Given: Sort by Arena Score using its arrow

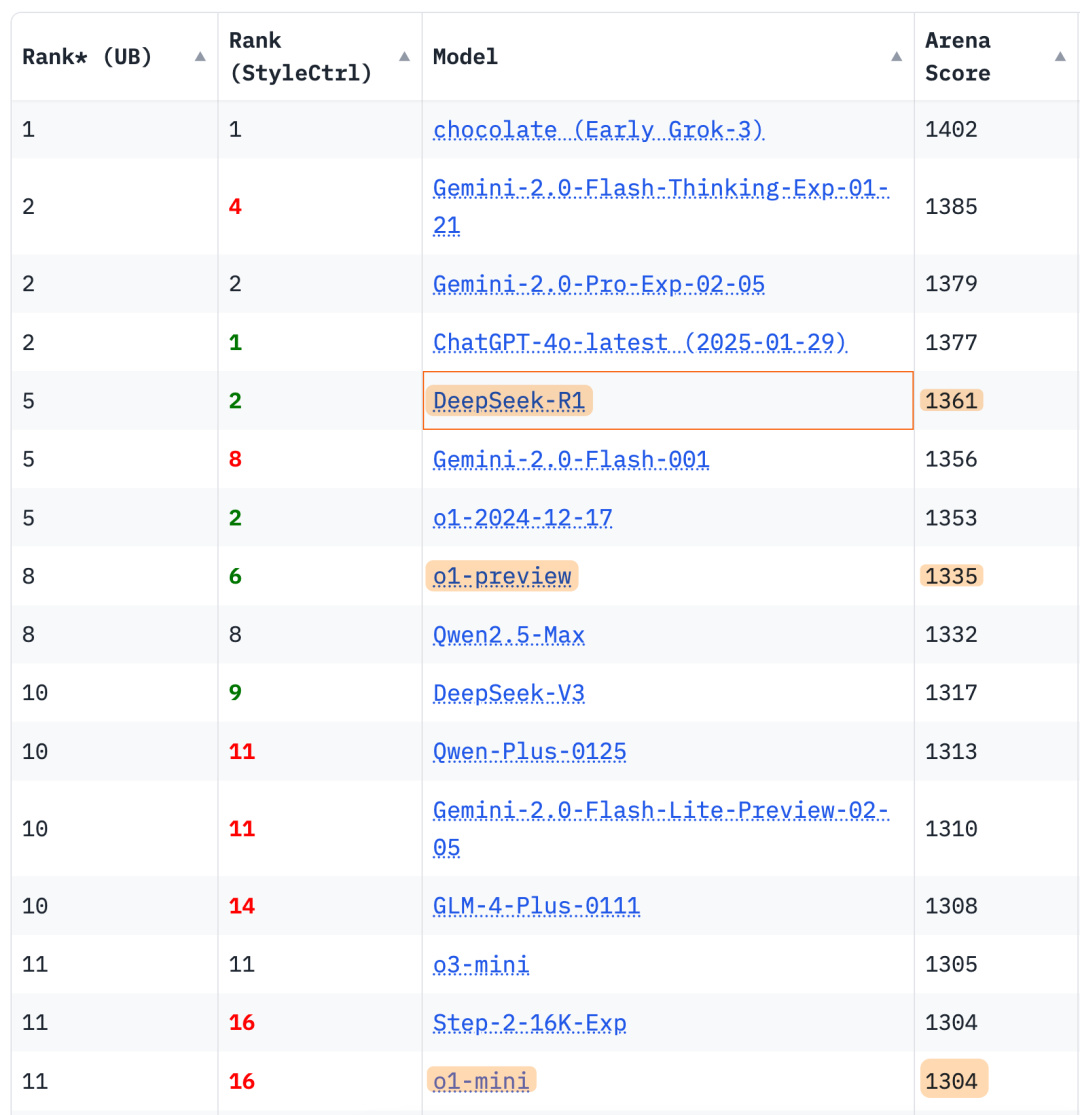Looking at the screenshot, I should [x=1060, y=57].
